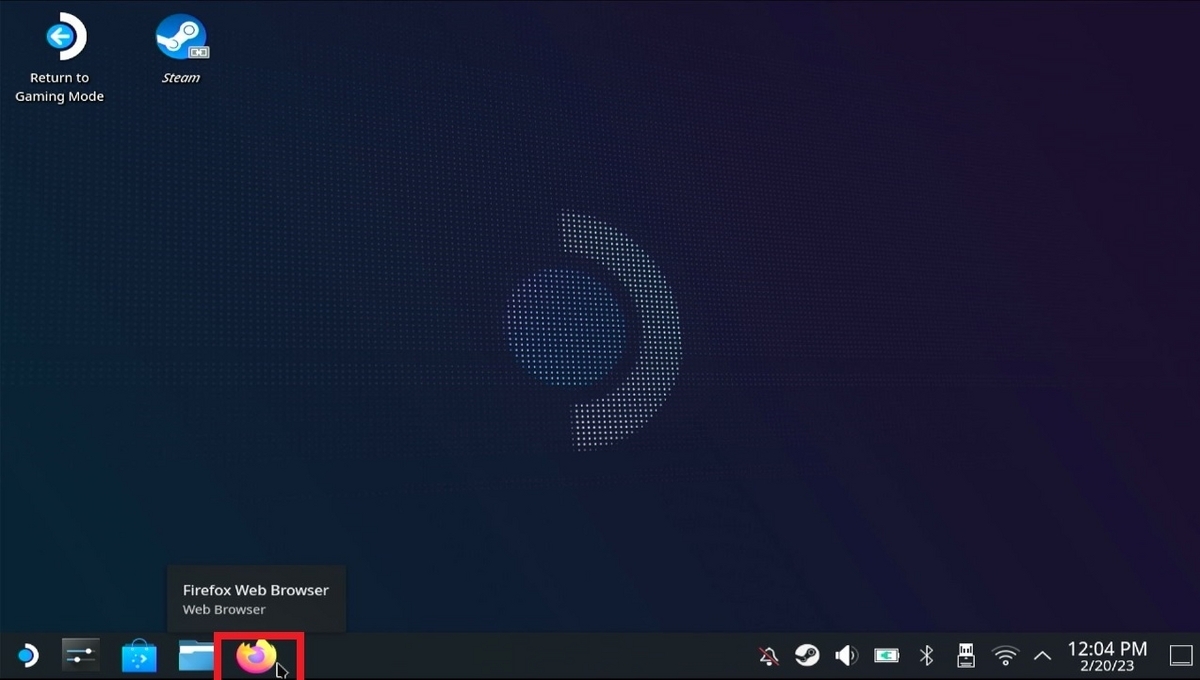Image resolution: width=1200 pixels, height=680 pixels.
Task: Open the Wi-Fi networks tray icon
Action: tap(1004, 656)
